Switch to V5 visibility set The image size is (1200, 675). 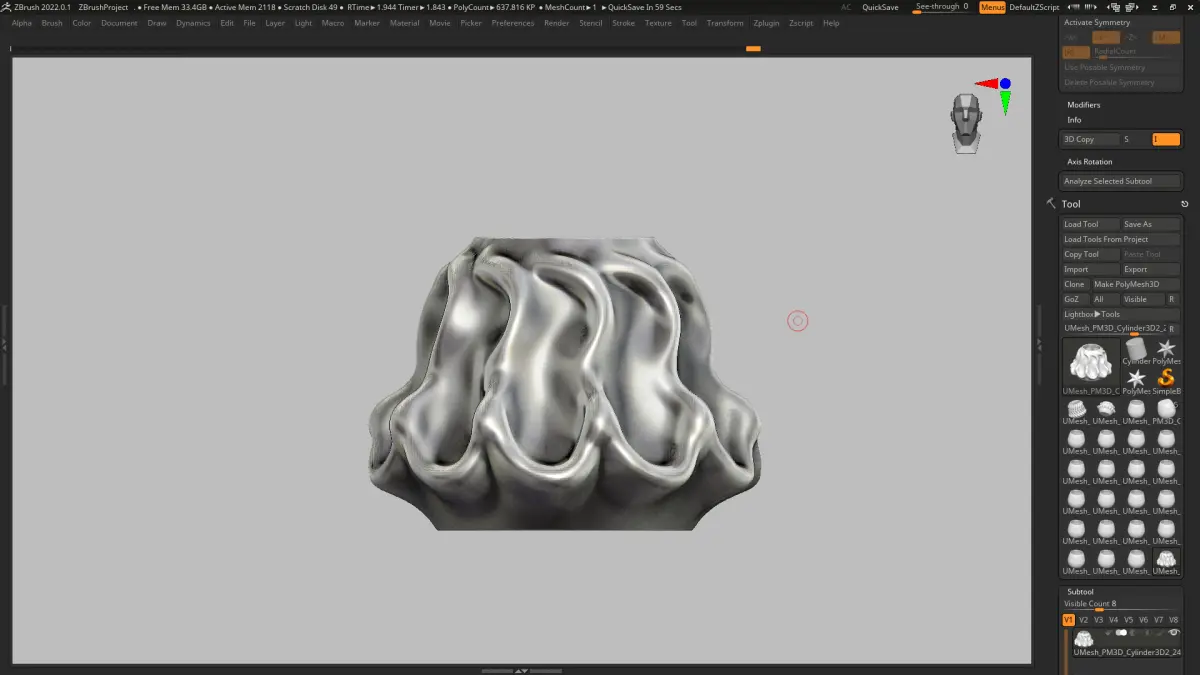[1128, 620]
